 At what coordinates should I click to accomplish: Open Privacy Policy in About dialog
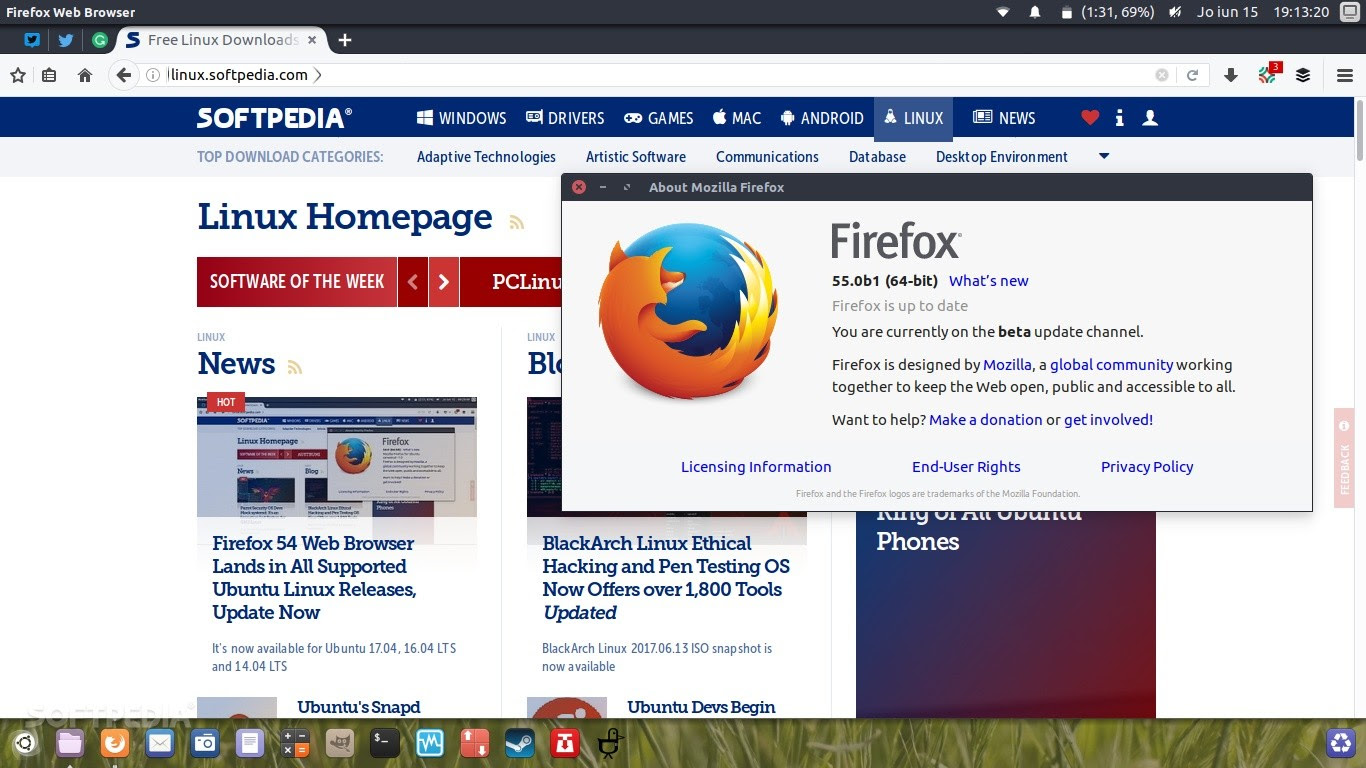(x=1147, y=467)
